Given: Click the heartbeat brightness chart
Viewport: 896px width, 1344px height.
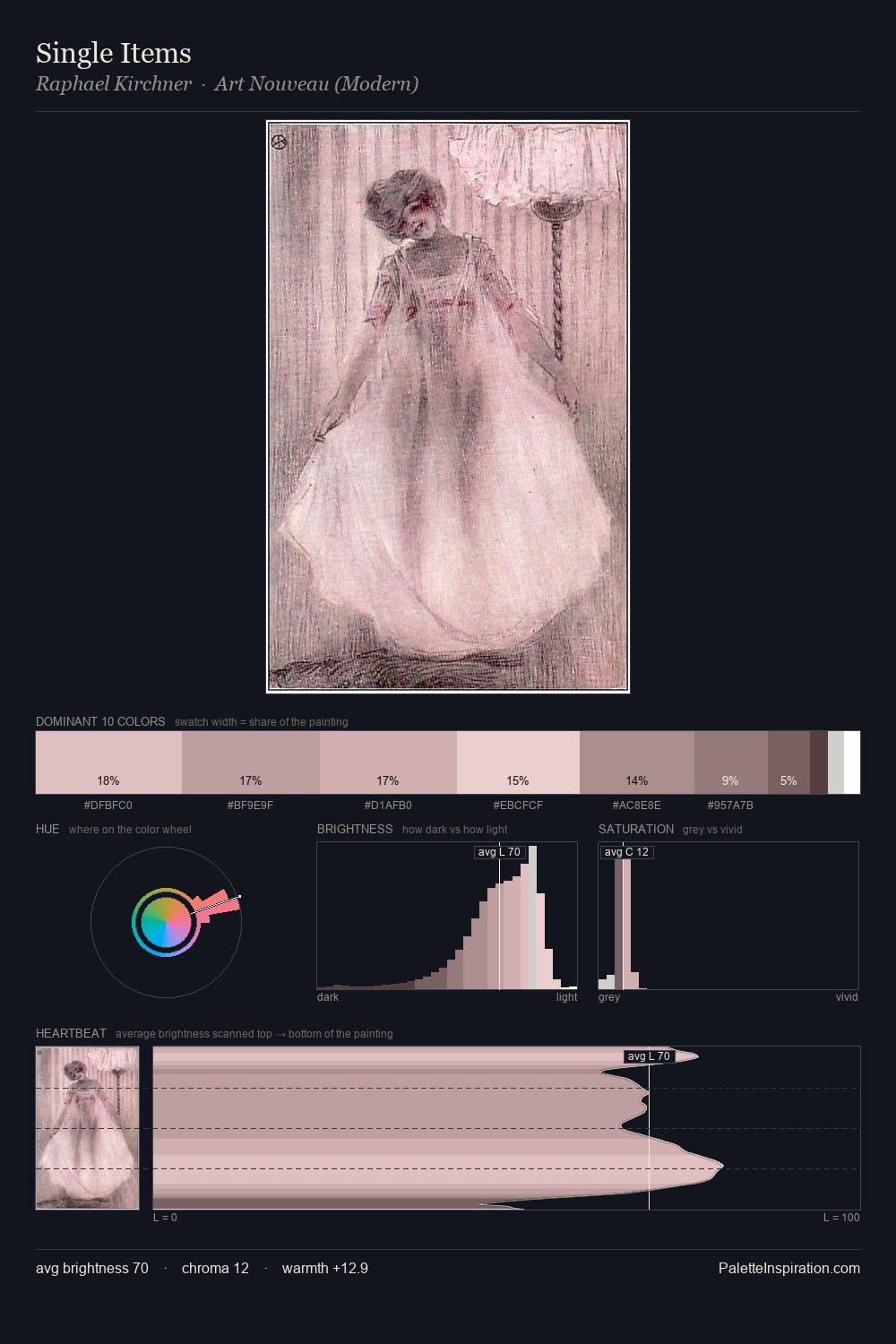Looking at the screenshot, I should click(x=506, y=1128).
